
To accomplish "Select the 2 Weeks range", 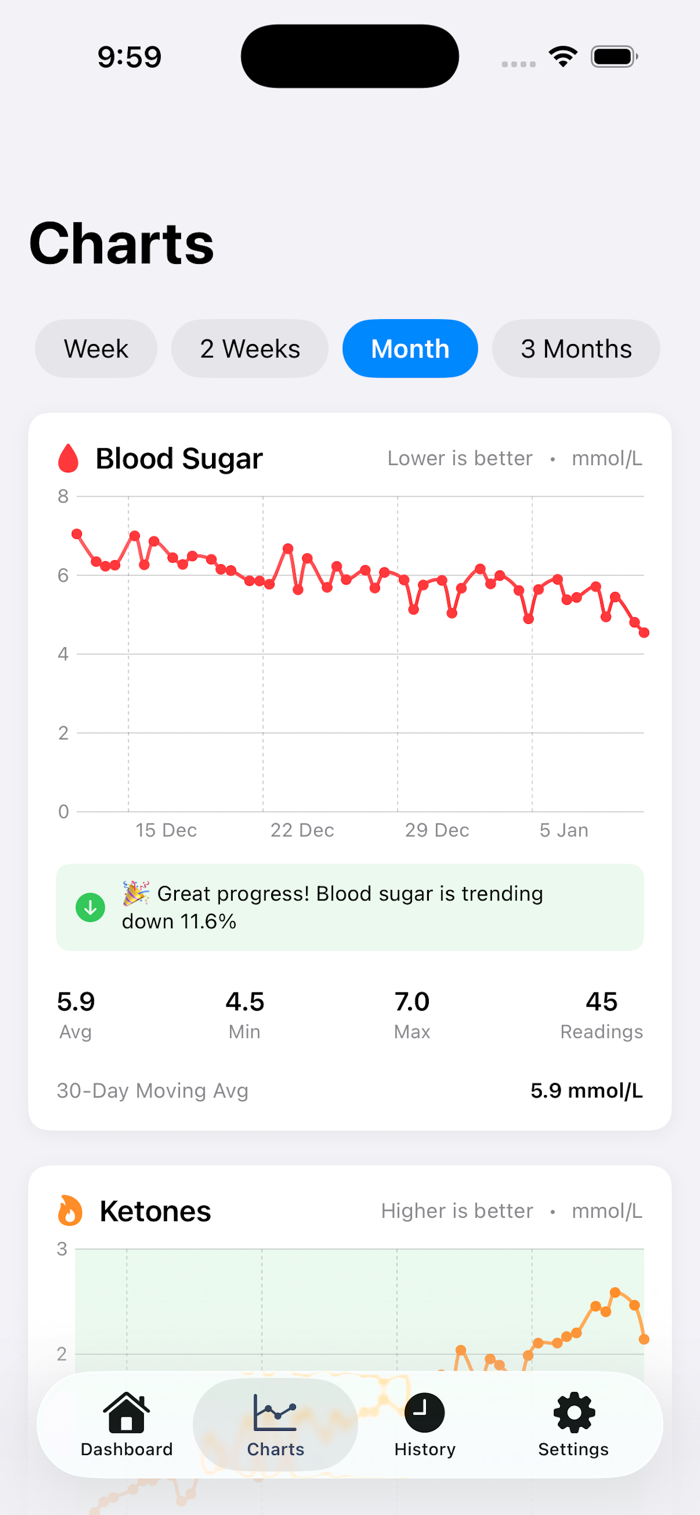I will pos(250,349).
